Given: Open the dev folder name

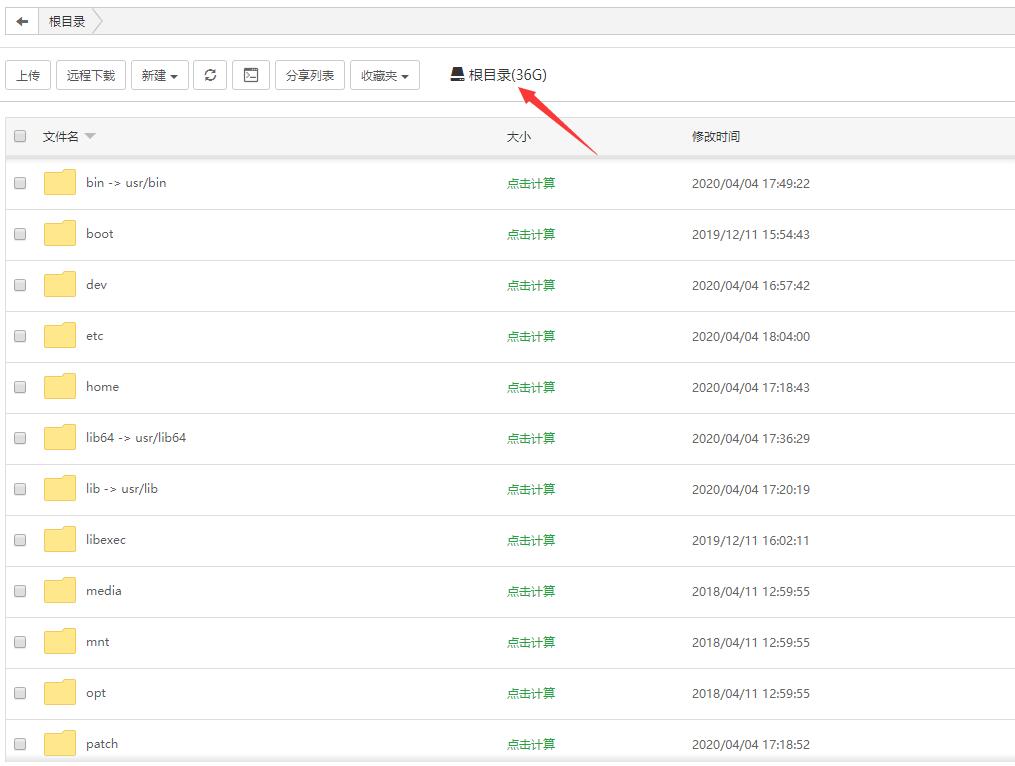Looking at the screenshot, I should pos(96,285).
